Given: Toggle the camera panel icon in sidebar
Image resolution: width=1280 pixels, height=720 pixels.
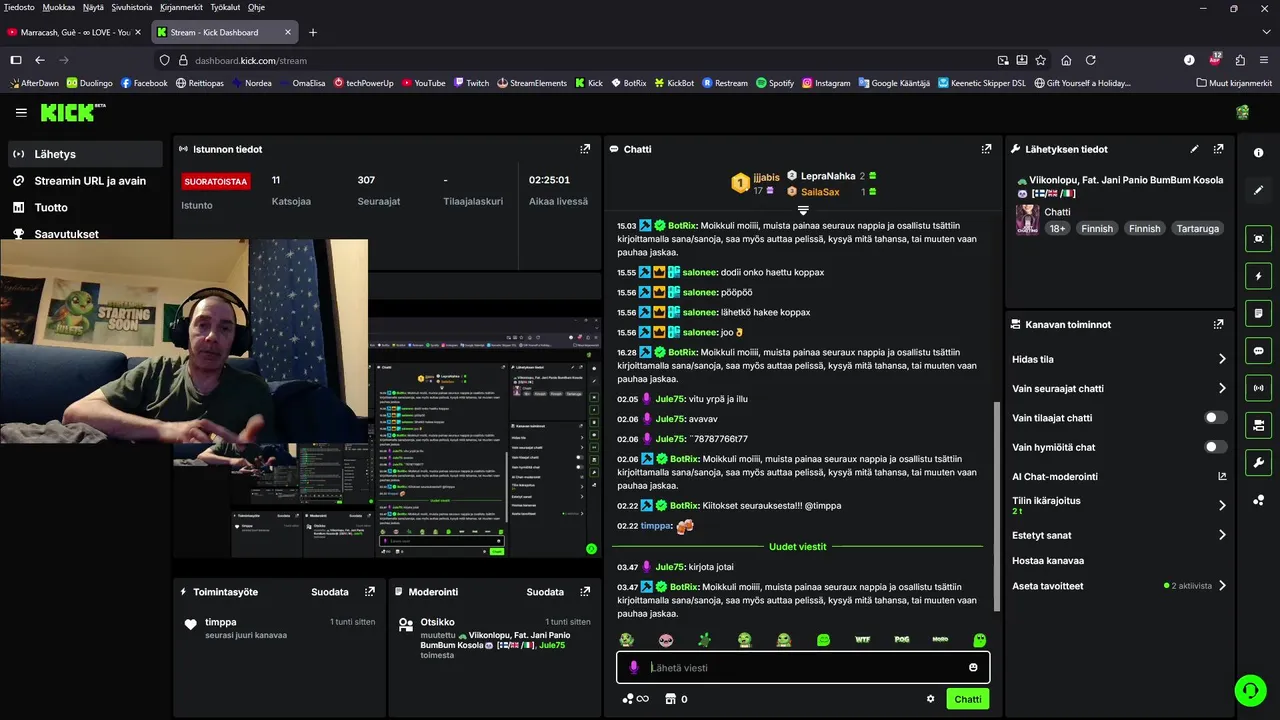Looking at the screenshot, I should pos(1258,426).
